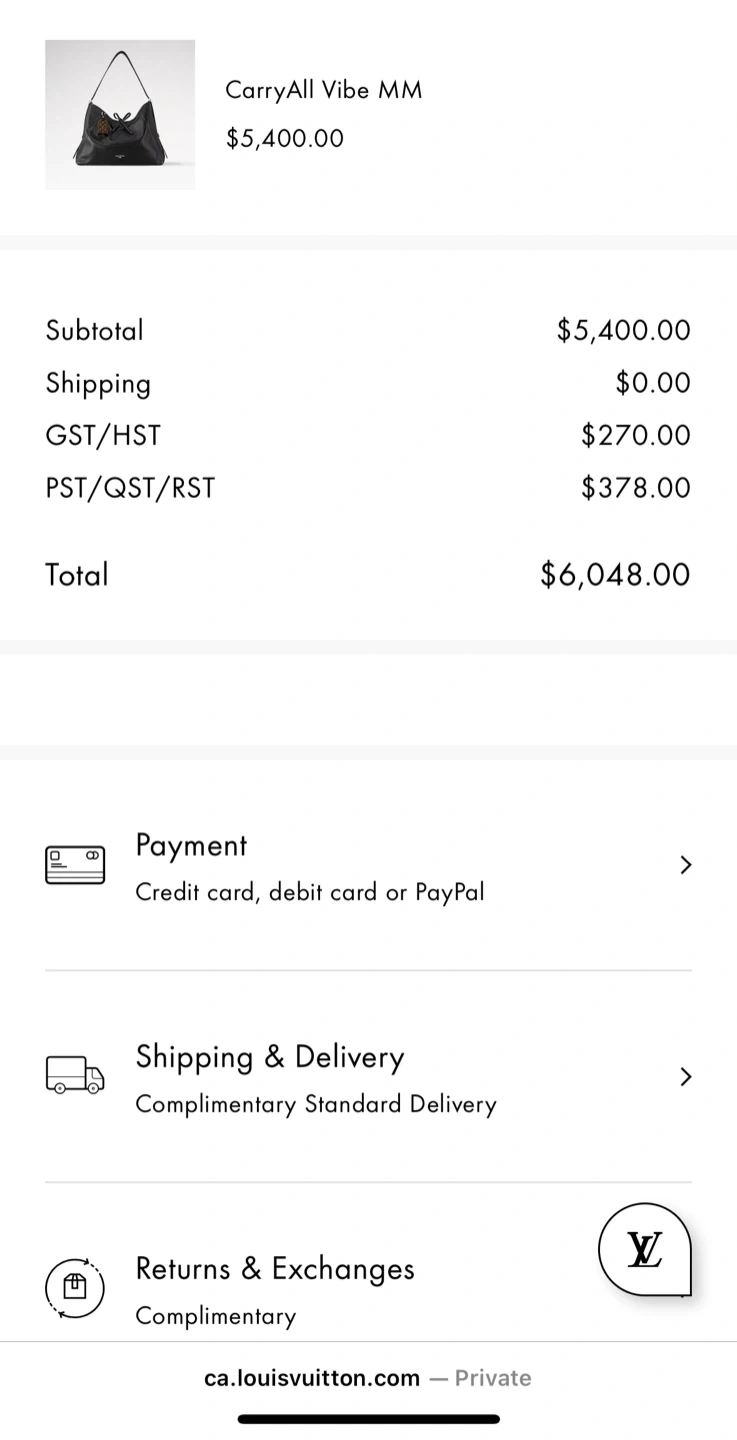This screenshot has height=1440, width=737.
Task: Select "Complimentary Standard Delivery" text
Action: pos(316,1104)
